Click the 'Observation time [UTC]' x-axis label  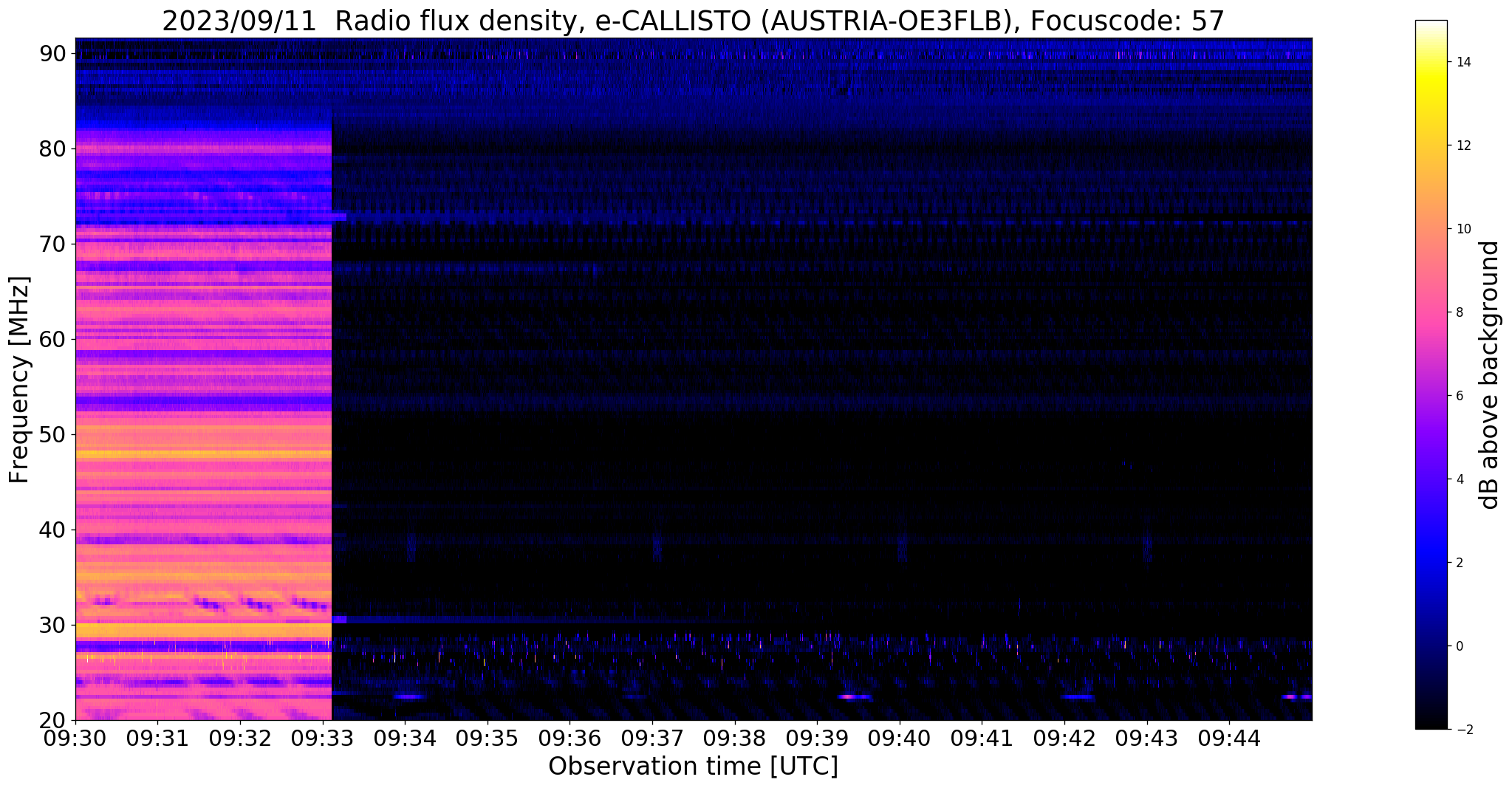(694, 766)
